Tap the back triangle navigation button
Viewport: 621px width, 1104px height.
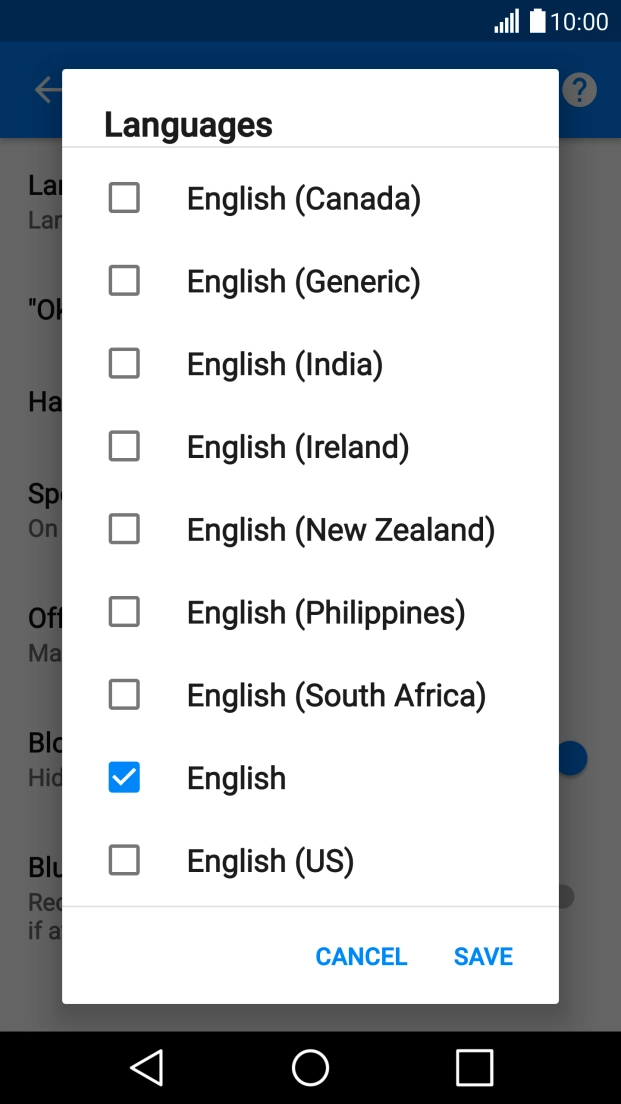[x=146, y=1067]
